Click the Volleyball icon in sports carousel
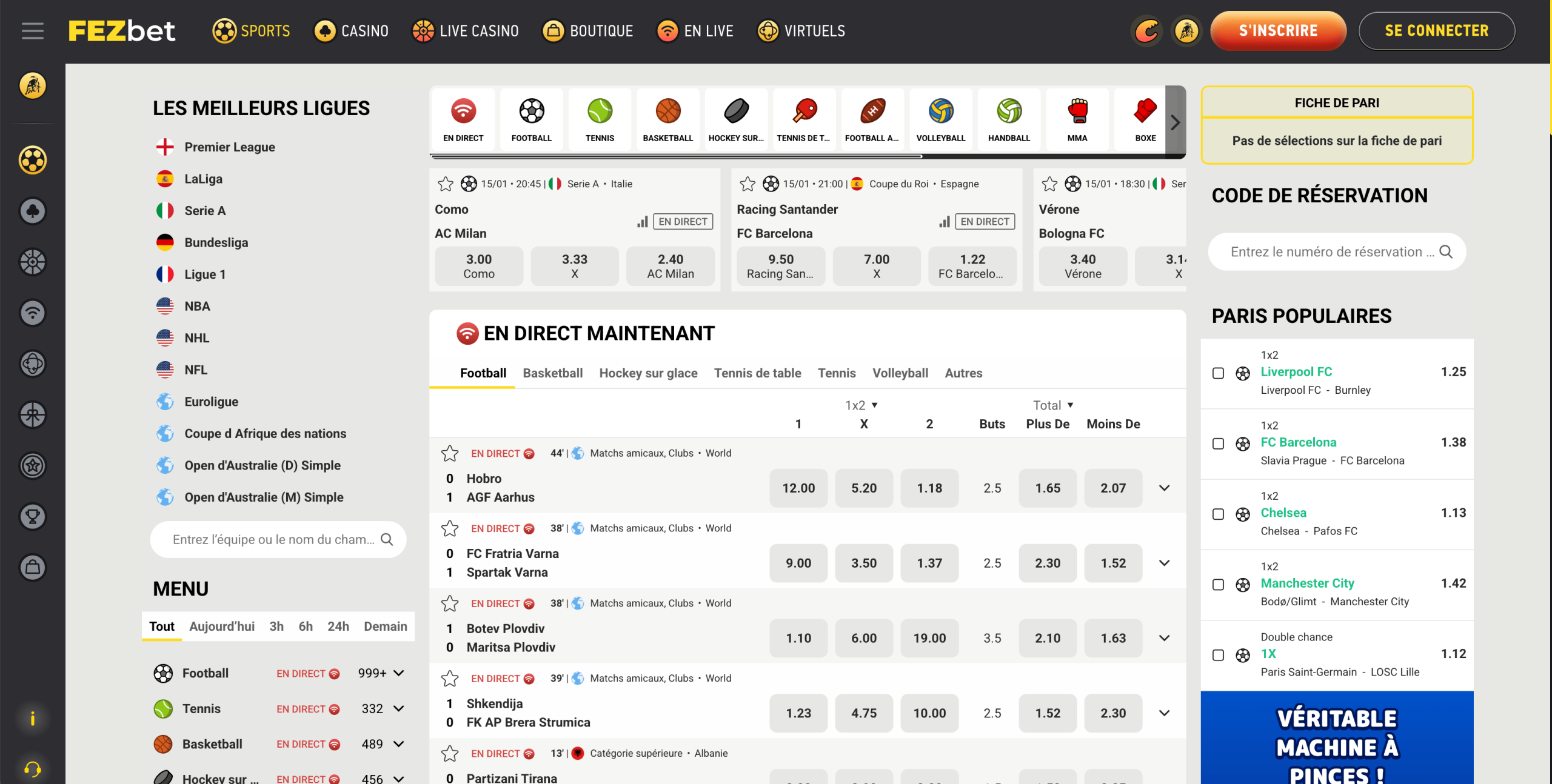The height and width of the screenshot is (784, 1552). click(940, 119)
